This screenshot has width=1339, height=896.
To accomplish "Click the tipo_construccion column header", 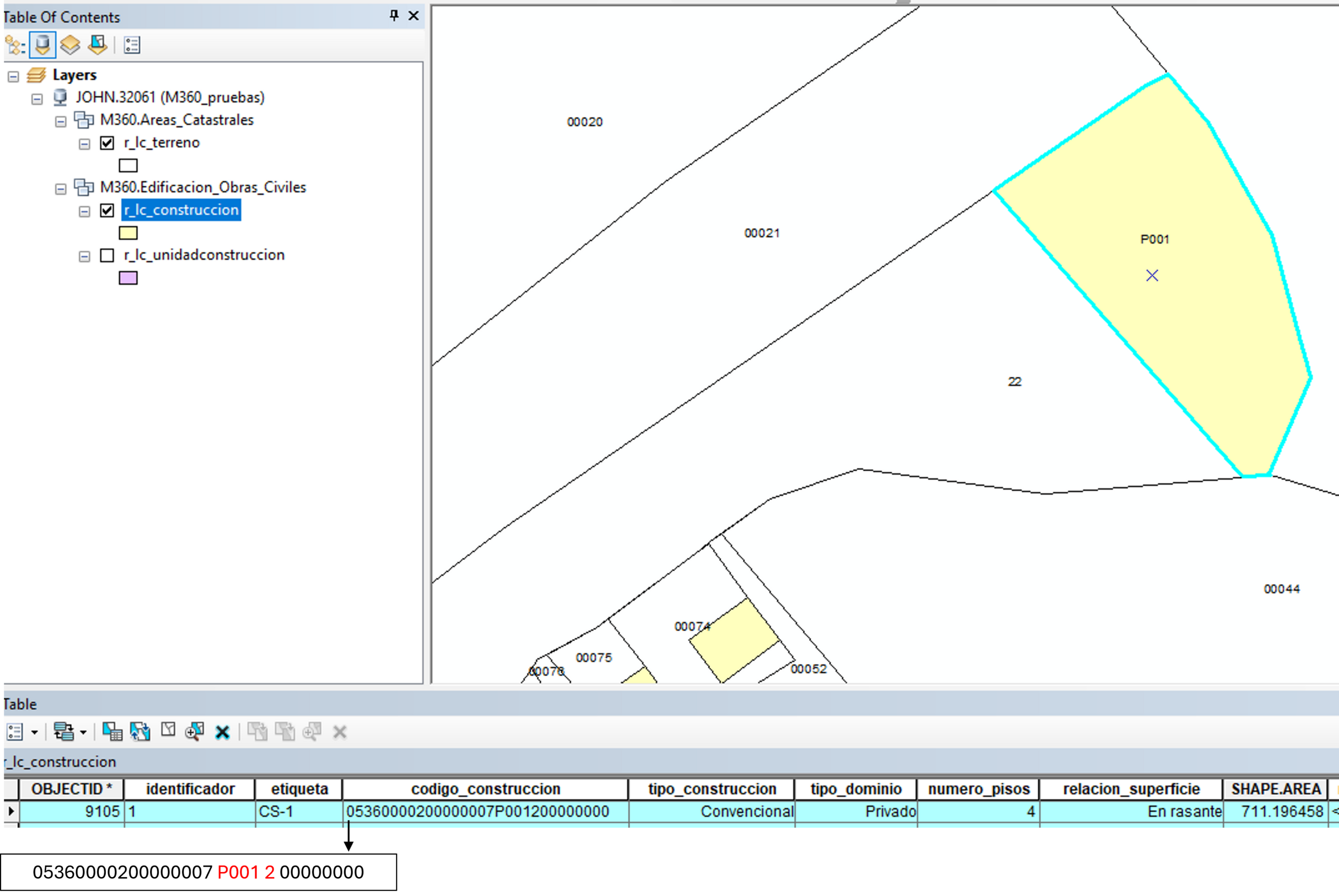I will 712,789.
